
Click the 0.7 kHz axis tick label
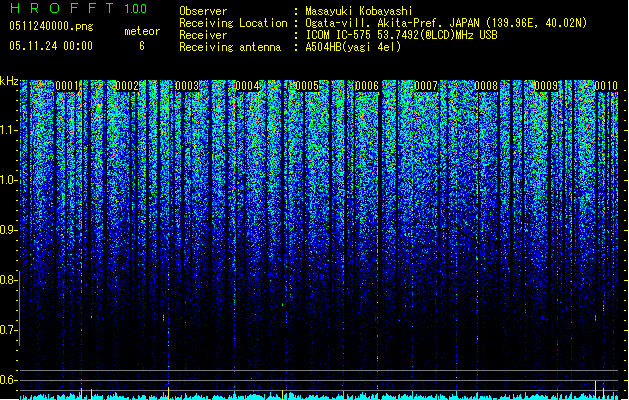click(8, 330)
